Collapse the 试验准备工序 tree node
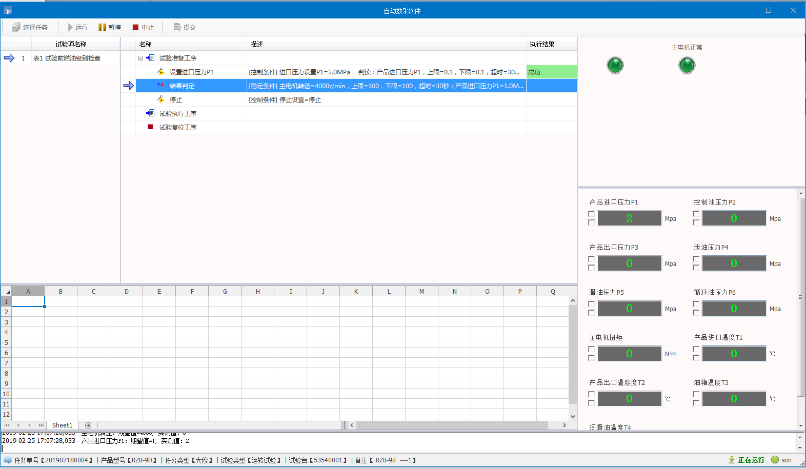 click(140, 58)
